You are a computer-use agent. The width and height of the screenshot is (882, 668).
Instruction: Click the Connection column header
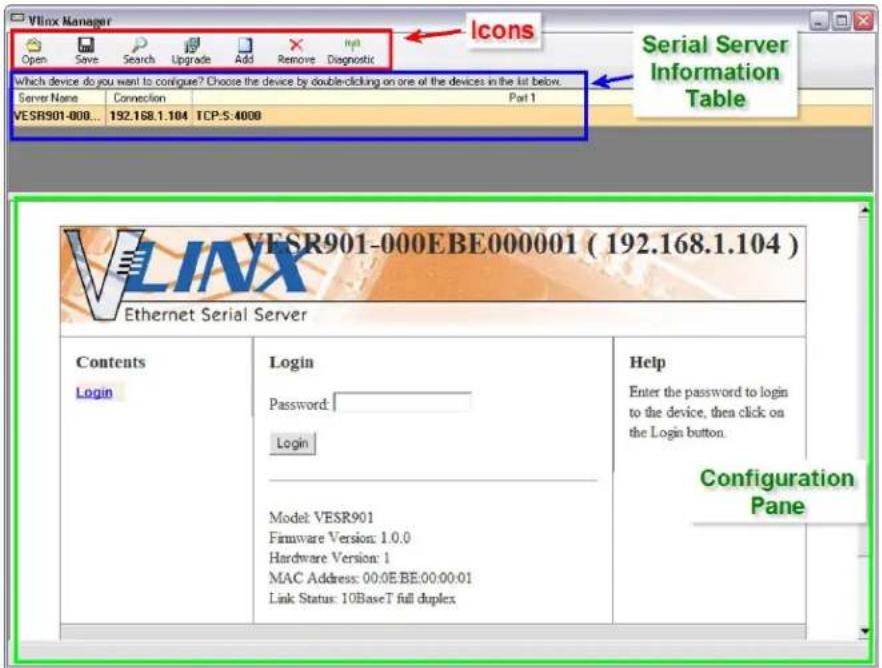(x=148, y=98)
